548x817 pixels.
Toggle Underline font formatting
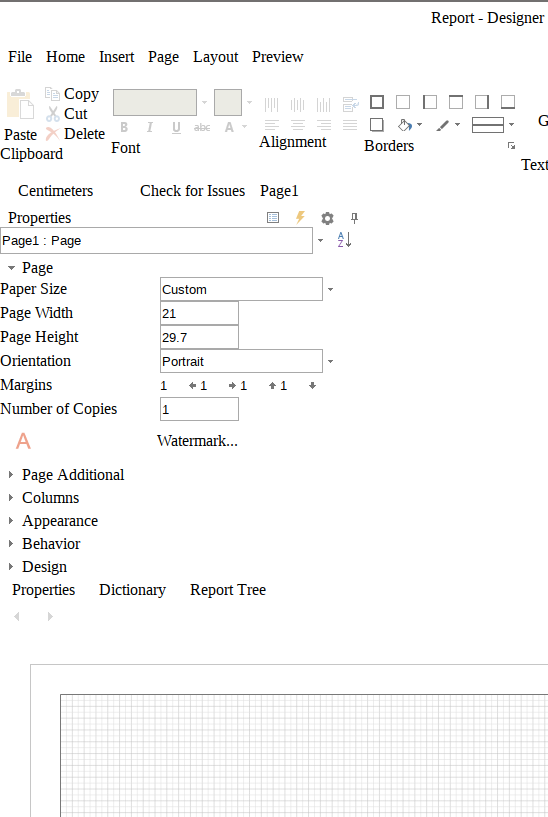pyautogui.click(x=176, y=128)
